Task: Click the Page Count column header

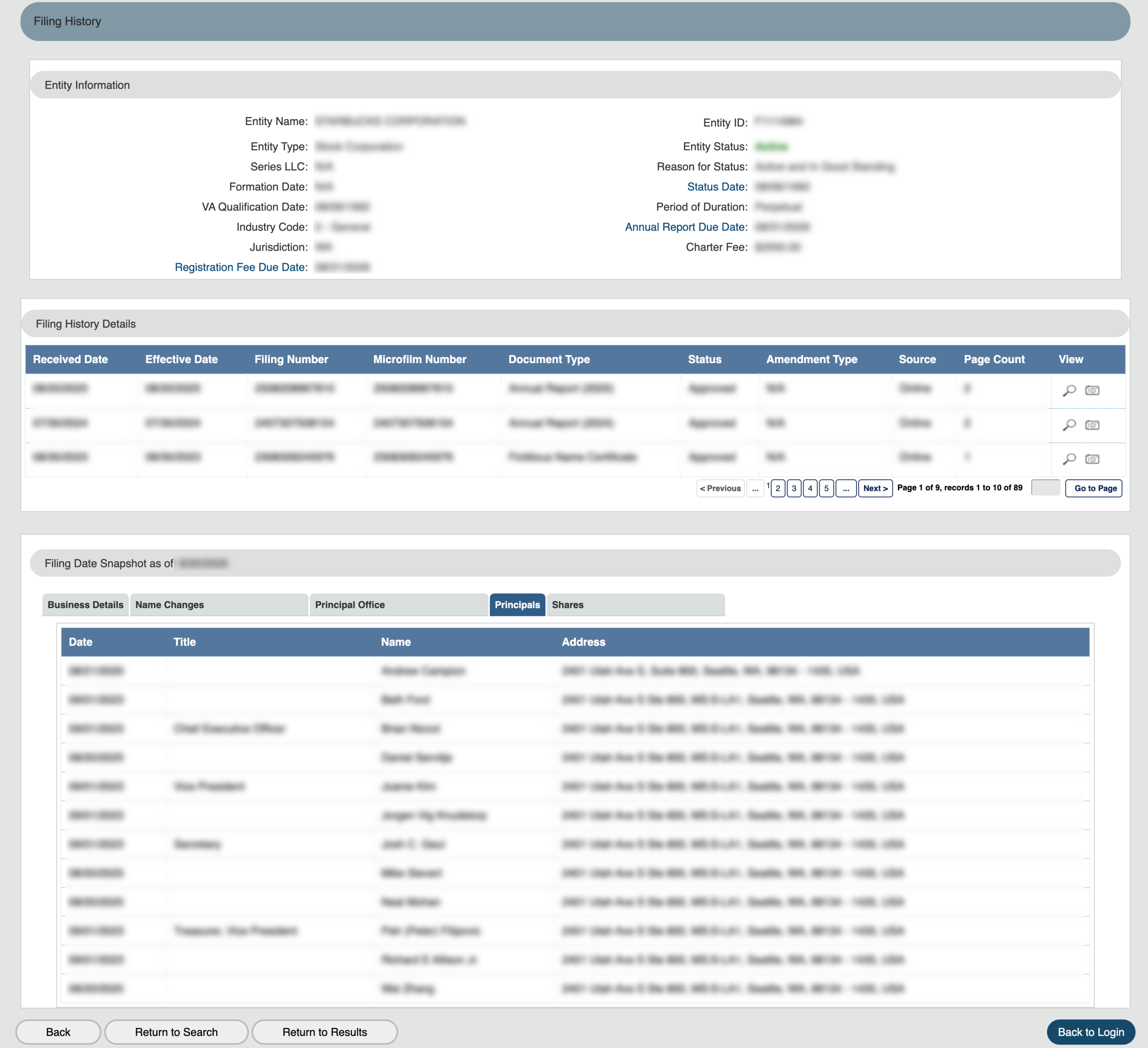Action: [x=994, y=359]
